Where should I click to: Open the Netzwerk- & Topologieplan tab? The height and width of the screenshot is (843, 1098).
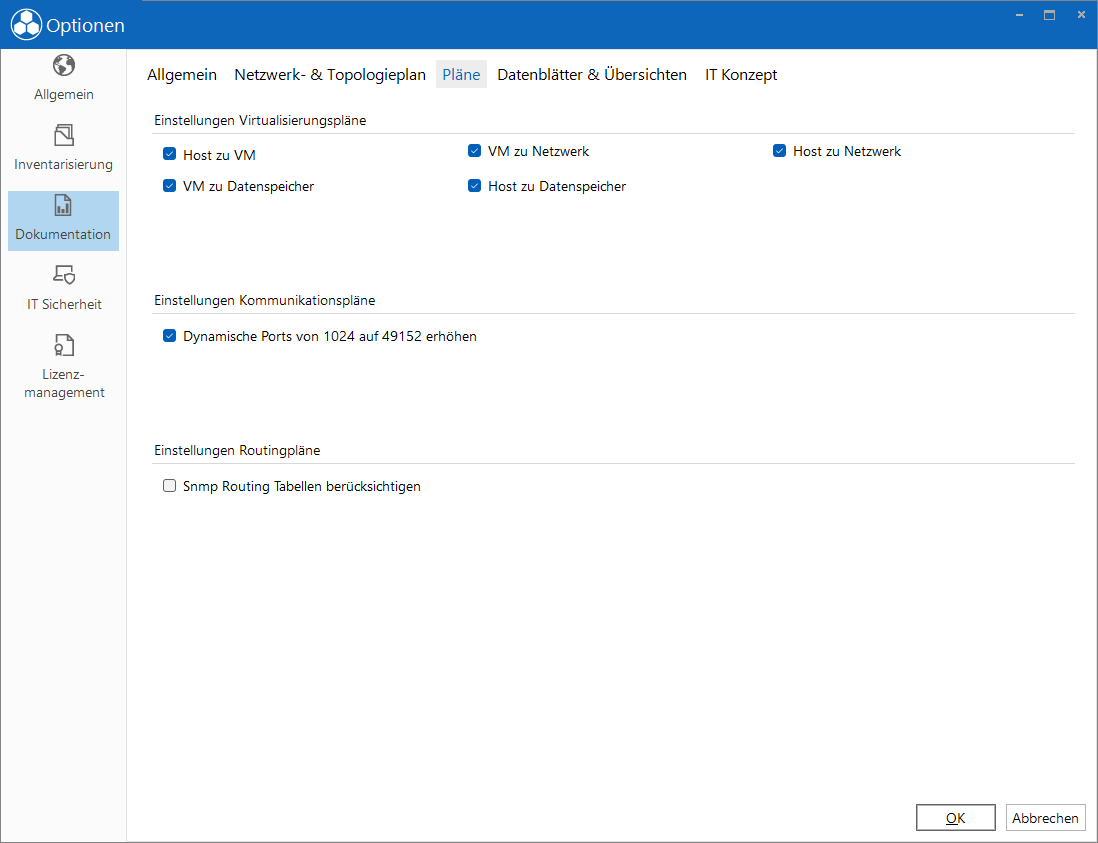coord(330,74)
